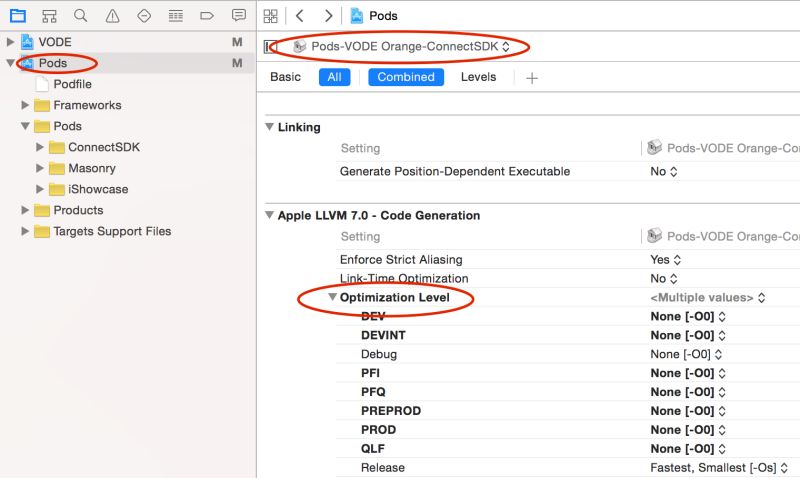Collapse the Pods folder group

coord(25,126)
